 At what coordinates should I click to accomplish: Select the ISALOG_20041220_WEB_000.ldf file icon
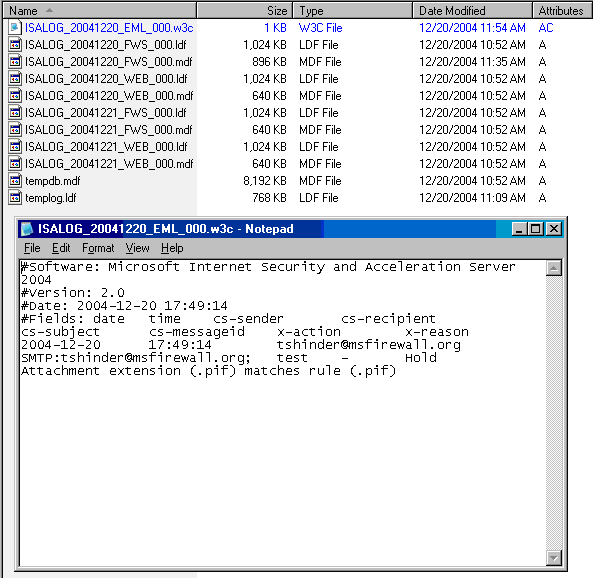click(15, 79)
